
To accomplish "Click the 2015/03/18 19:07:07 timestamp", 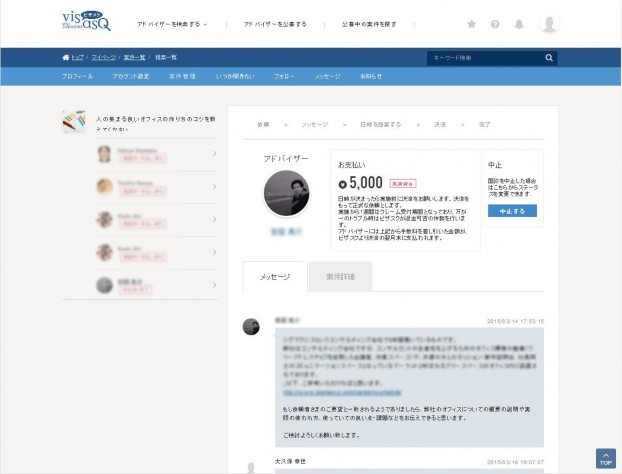I will (515, 462).
